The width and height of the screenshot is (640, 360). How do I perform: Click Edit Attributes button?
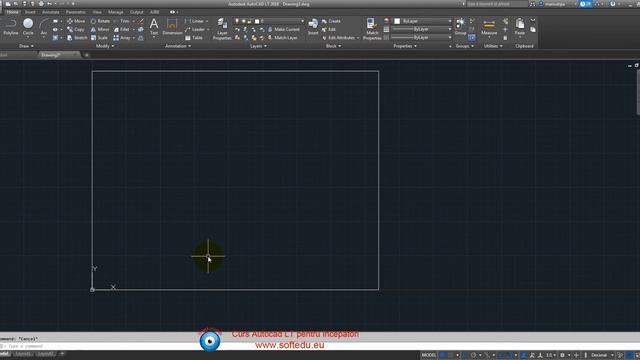pyautogui.click(x=339, y=38)
